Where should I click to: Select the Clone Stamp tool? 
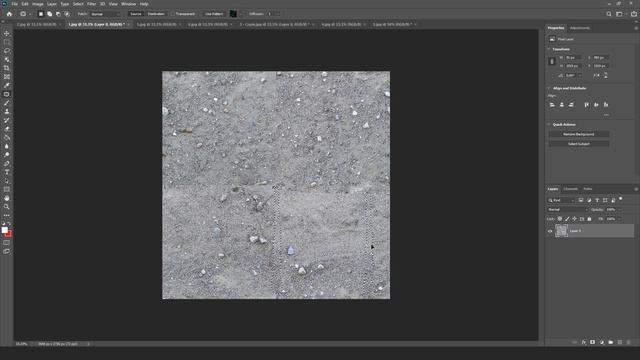point(7,111)
